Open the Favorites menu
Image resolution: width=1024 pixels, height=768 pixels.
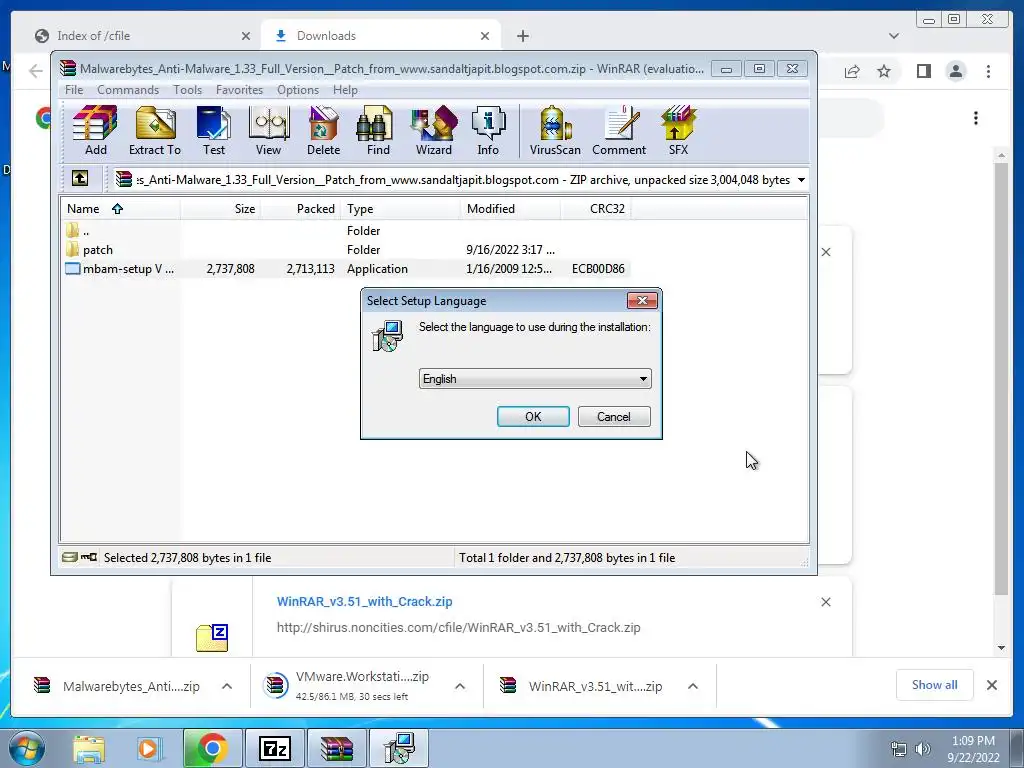[x=240, y=89]
